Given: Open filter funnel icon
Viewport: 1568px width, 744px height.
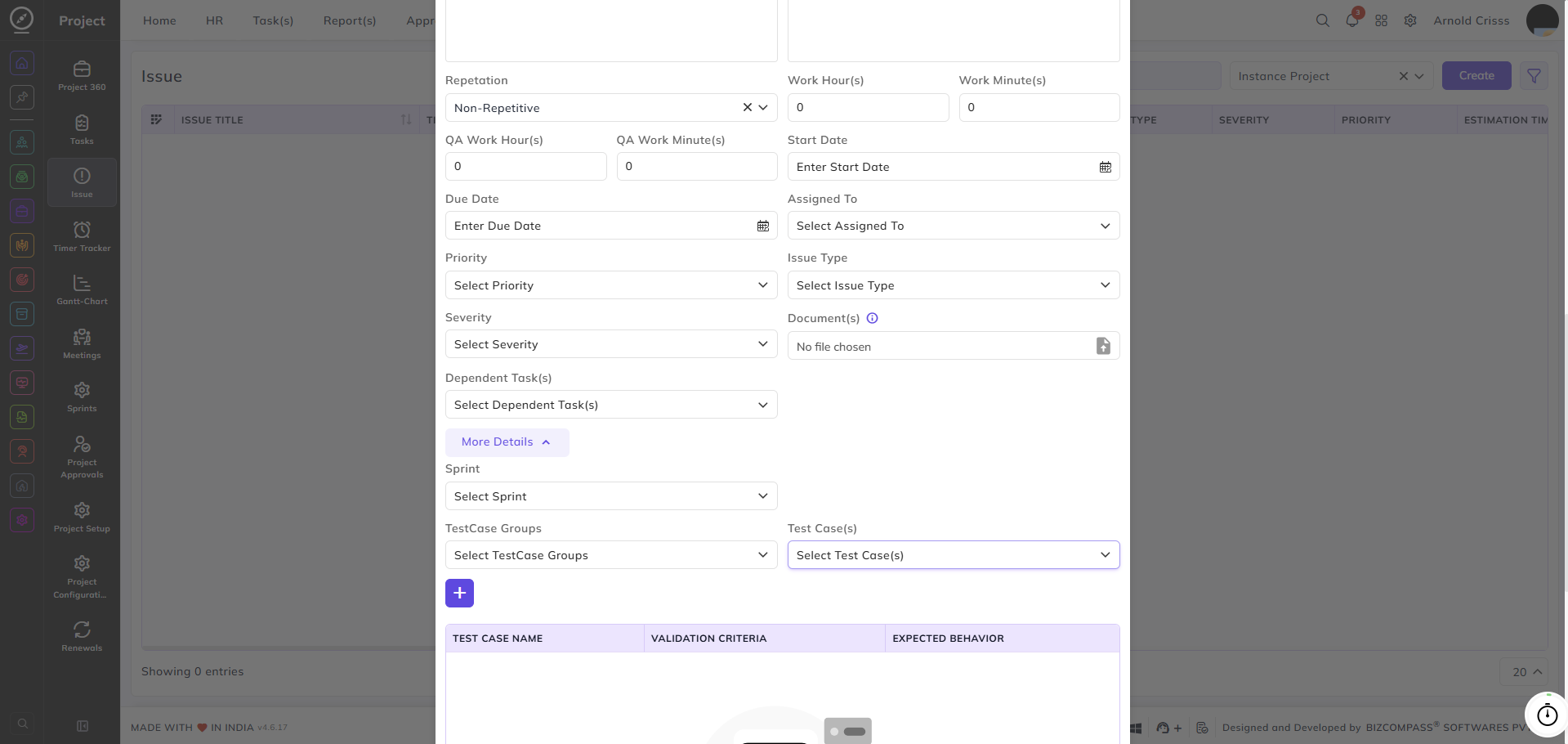Looking at the screenshot, I should tap(1534, 76).
